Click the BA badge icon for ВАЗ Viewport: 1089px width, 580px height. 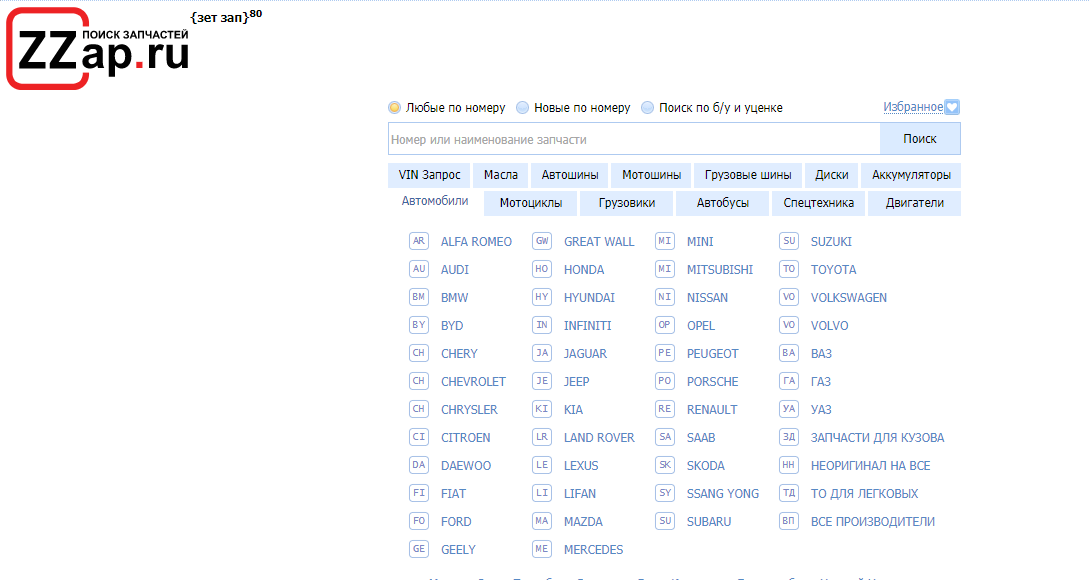(789, 353)
